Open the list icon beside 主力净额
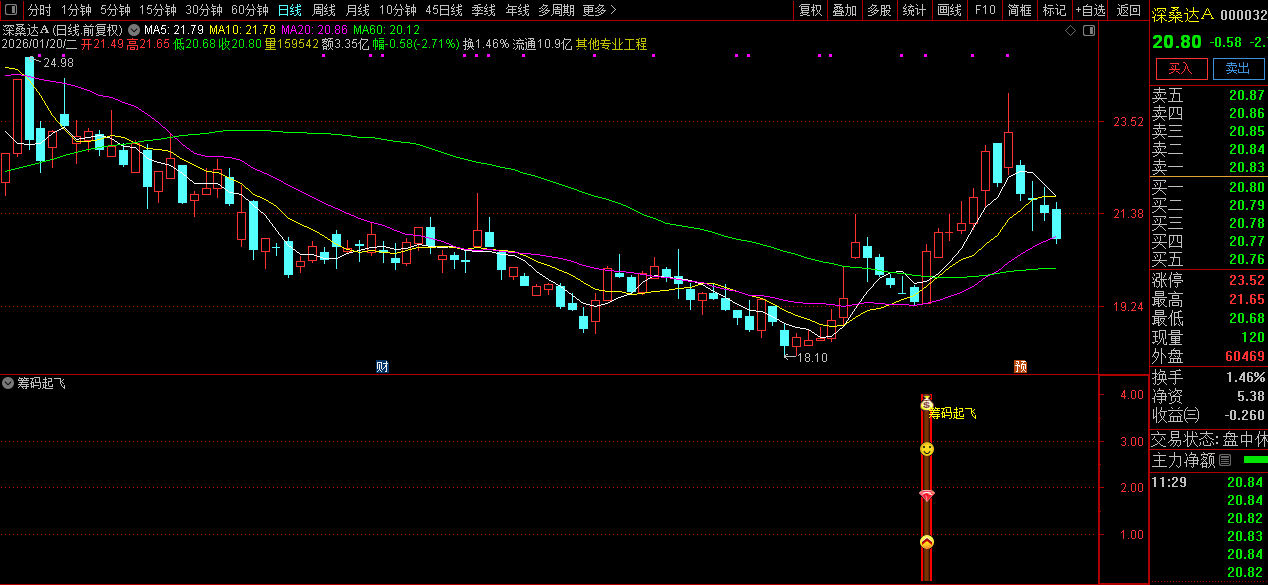 (1225, 460)
